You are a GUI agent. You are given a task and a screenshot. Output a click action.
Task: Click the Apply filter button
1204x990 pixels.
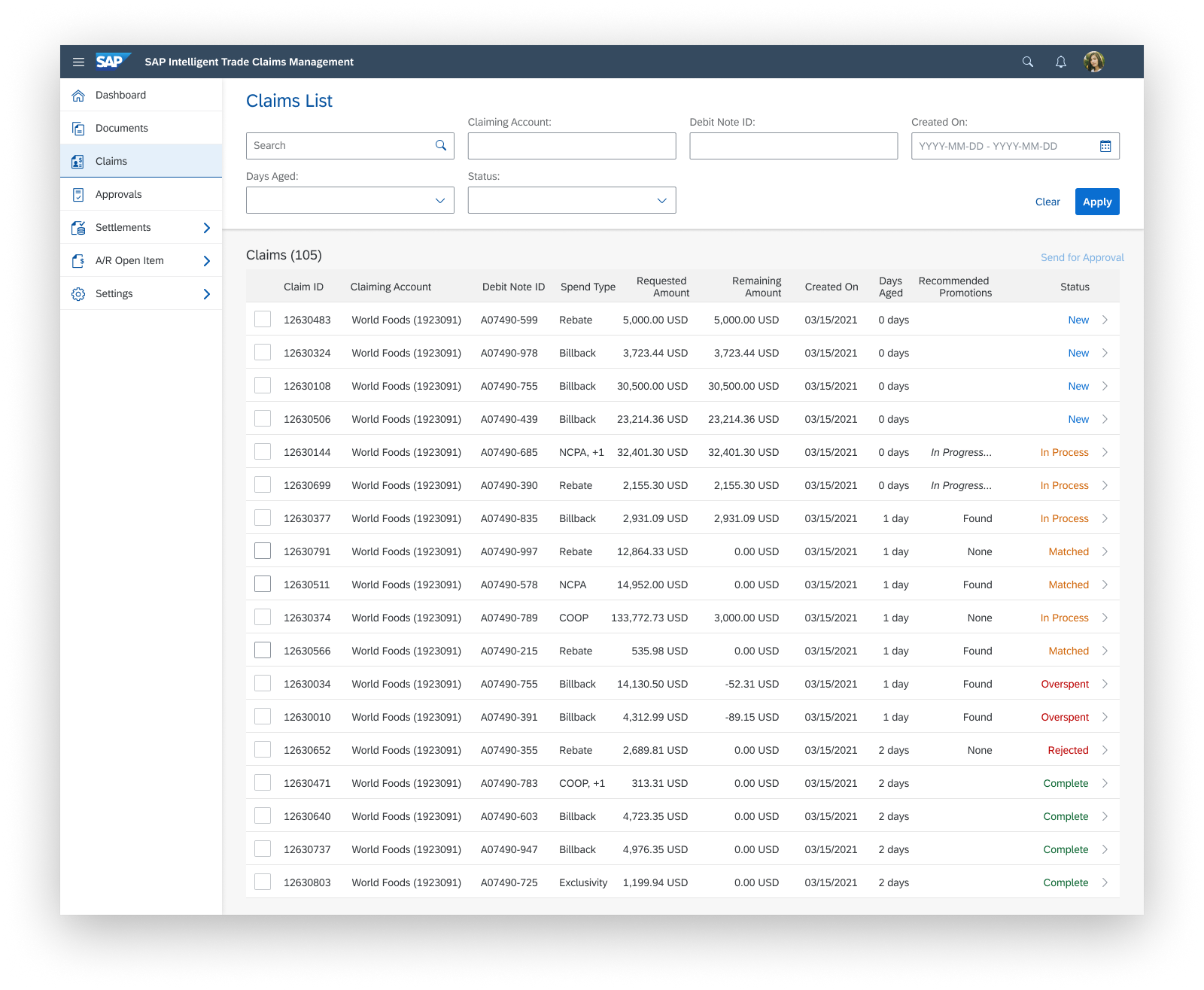1097,202
